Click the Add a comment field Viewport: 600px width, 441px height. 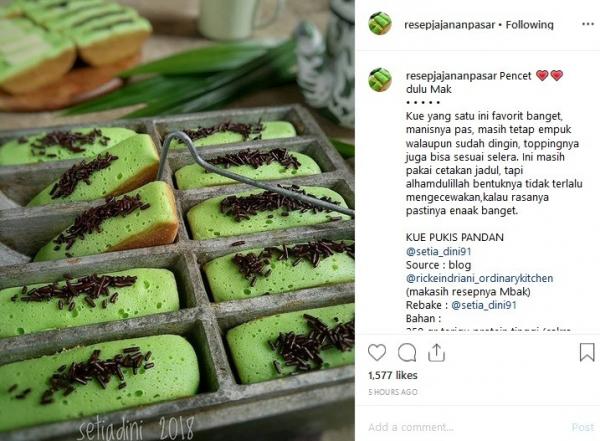[x=467, y=427]
